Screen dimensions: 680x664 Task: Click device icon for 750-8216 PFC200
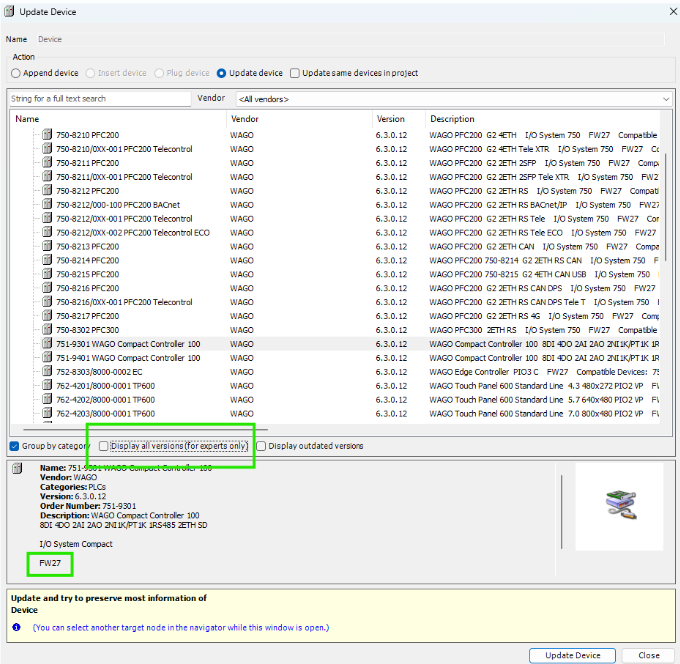47,288
